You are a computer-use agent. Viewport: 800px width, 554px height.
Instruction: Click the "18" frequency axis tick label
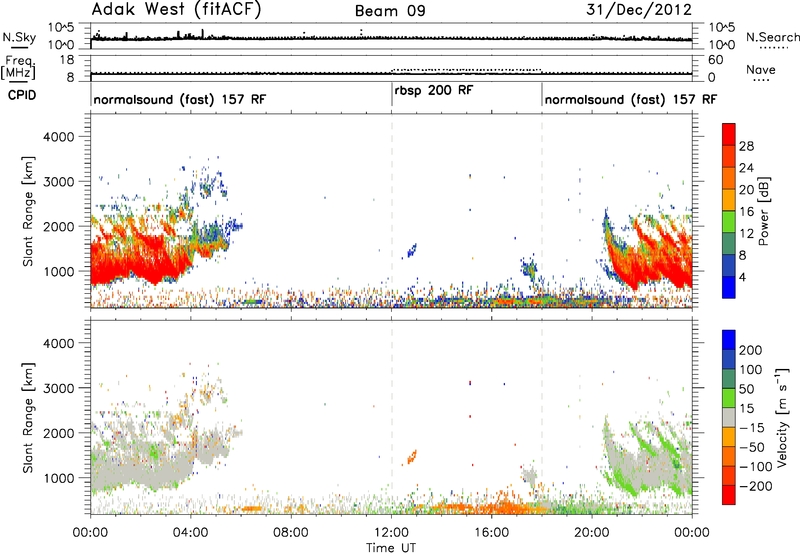point(67,60)
